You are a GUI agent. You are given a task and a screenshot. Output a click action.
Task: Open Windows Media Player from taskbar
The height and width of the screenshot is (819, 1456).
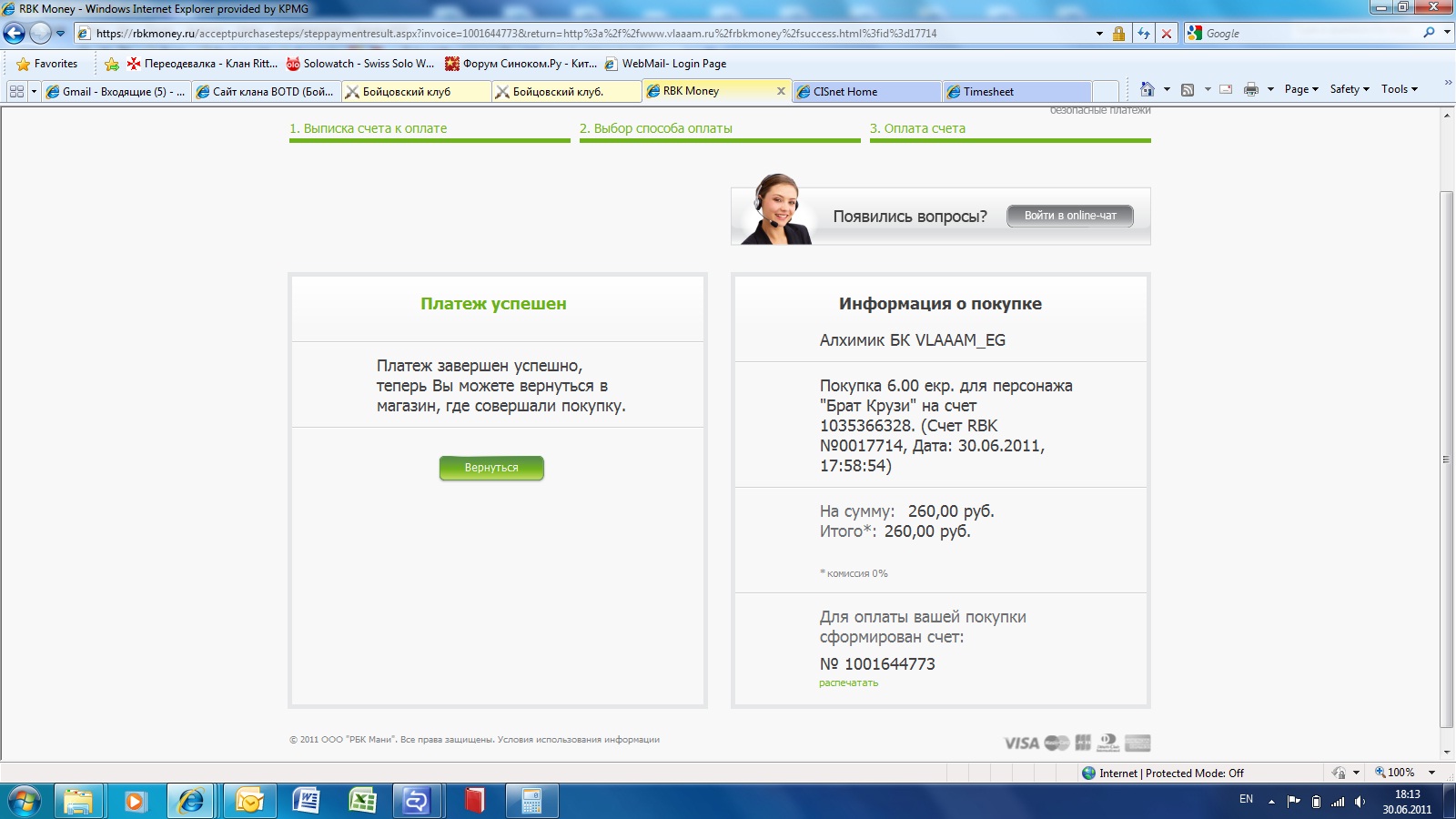(135, 802)
